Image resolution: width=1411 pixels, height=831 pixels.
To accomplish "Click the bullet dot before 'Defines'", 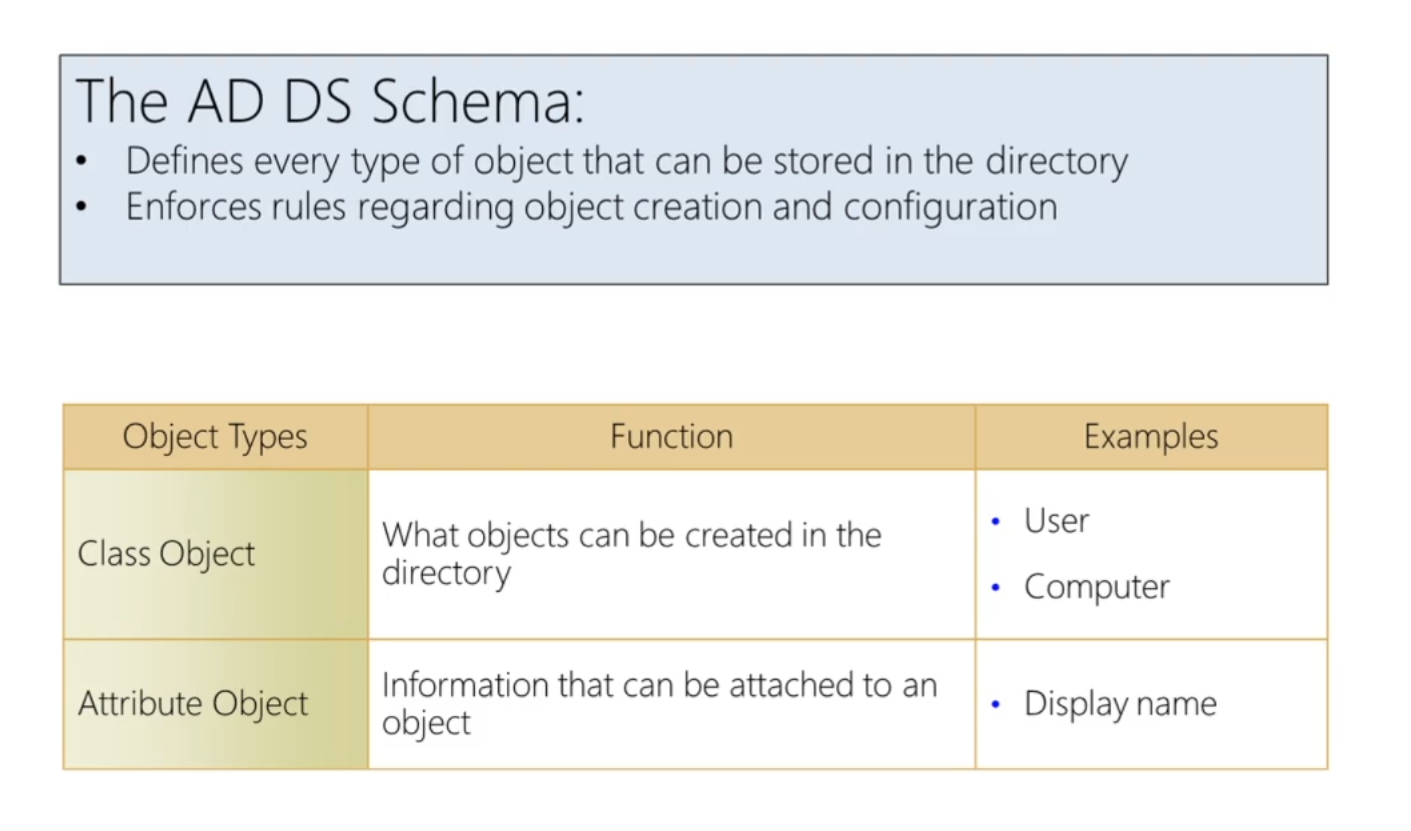I will [82, 162].
